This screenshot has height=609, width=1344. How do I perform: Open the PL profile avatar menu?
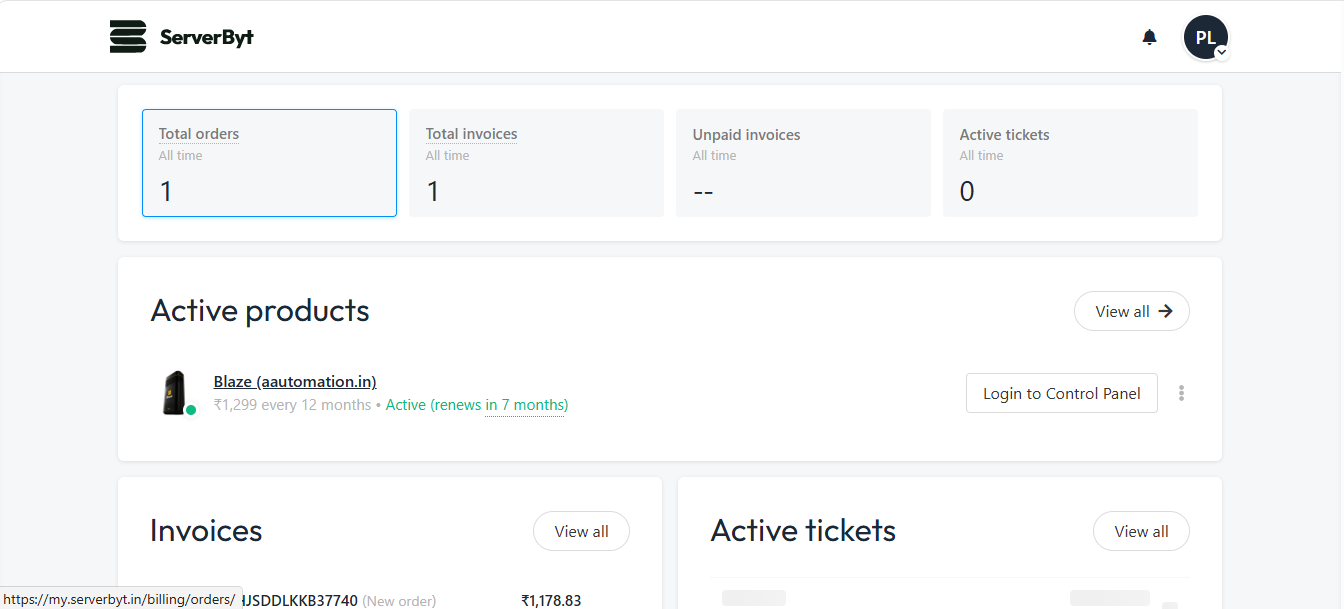pyautogui.click(x=1205, y=37)
